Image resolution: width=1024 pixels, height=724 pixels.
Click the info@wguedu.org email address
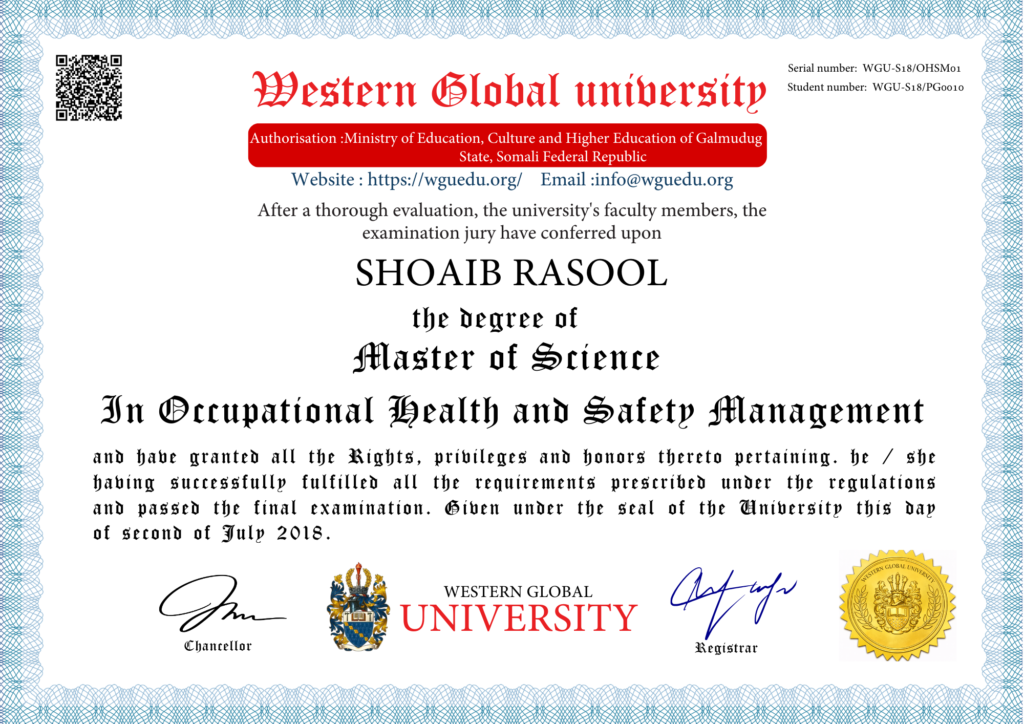(664, 180)
